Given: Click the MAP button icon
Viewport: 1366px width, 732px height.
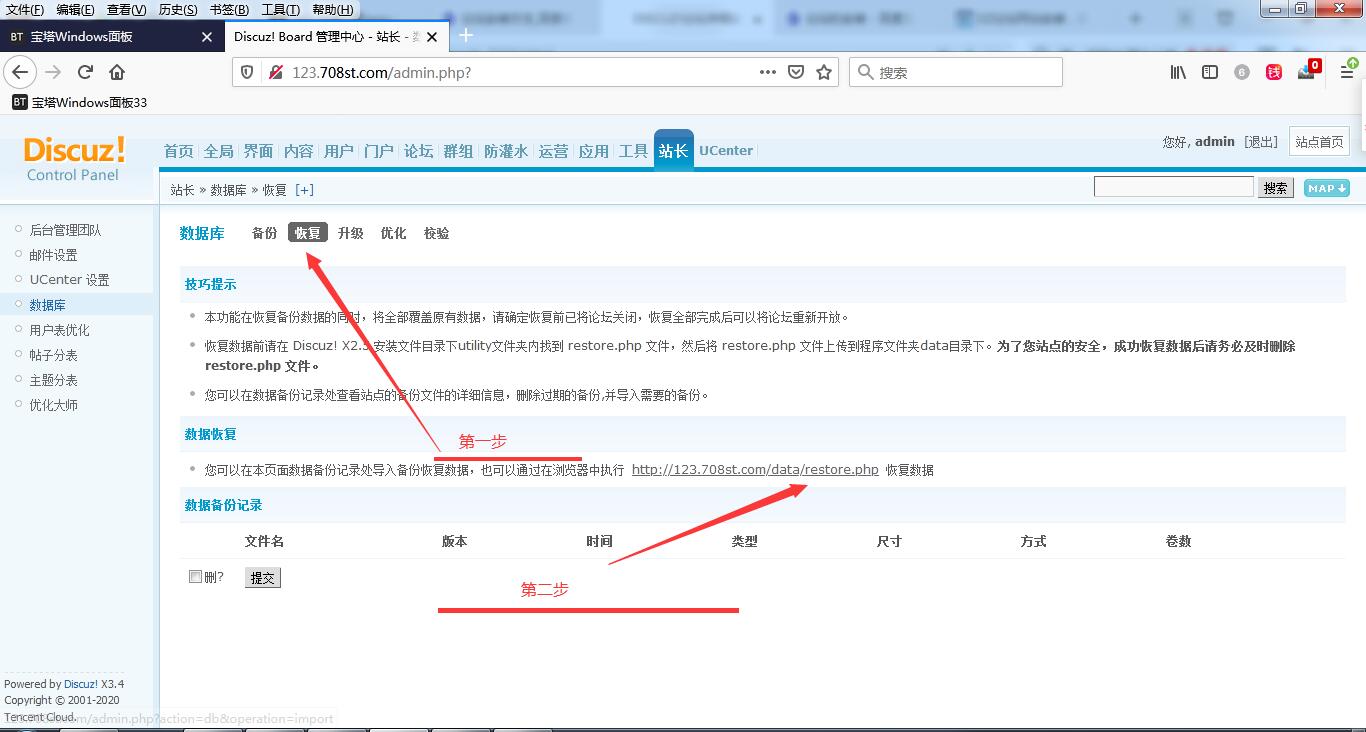Looking at the screenshot, I should click(1326, 188).
